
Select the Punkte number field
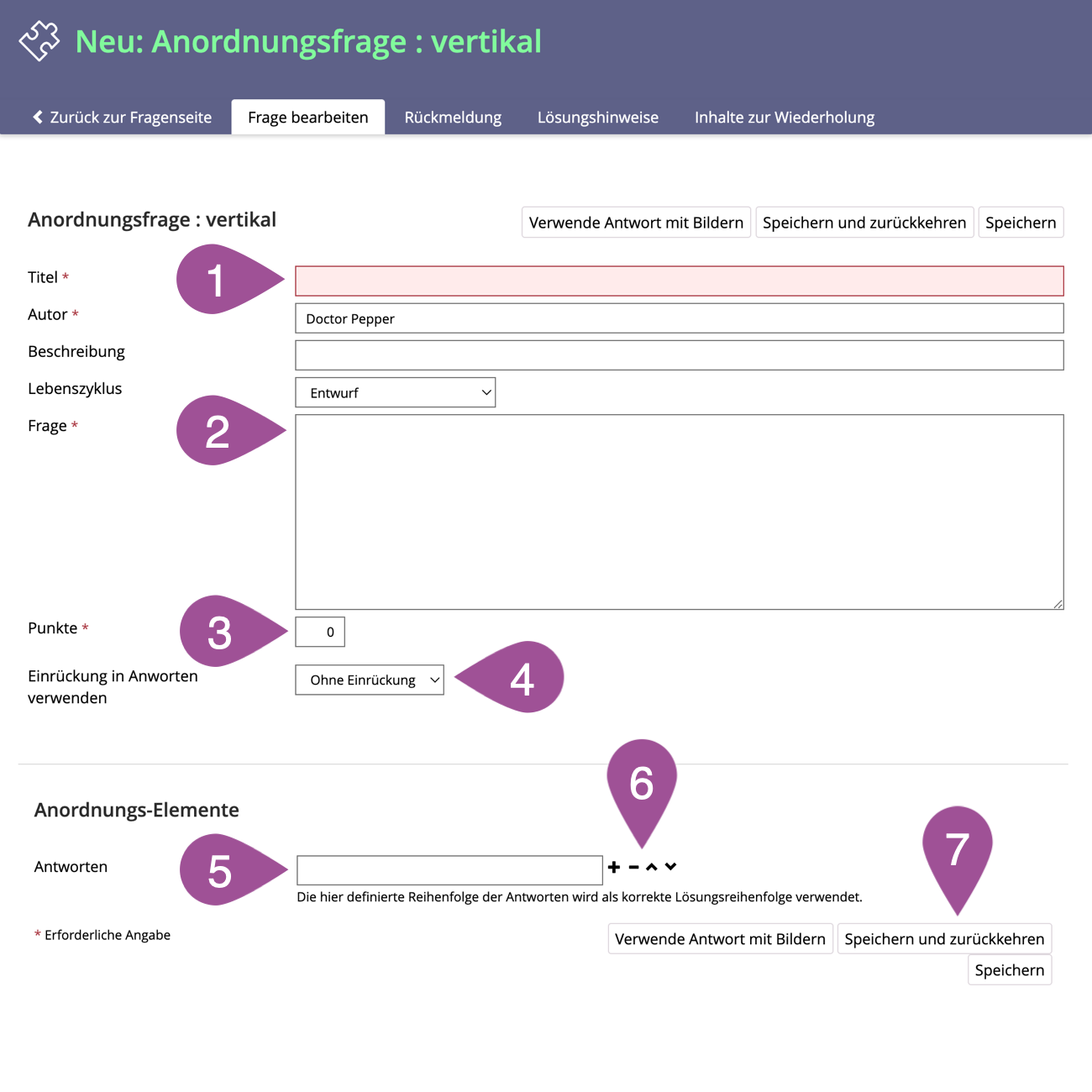tap(320, 632)
